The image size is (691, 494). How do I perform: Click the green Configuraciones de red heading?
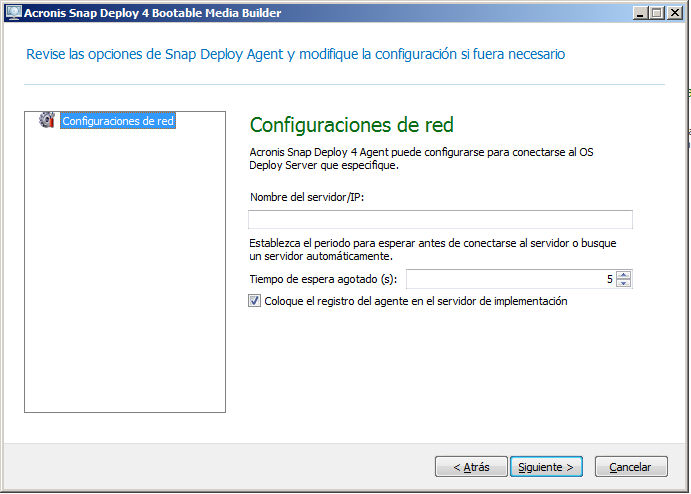[x=352, y=125]
